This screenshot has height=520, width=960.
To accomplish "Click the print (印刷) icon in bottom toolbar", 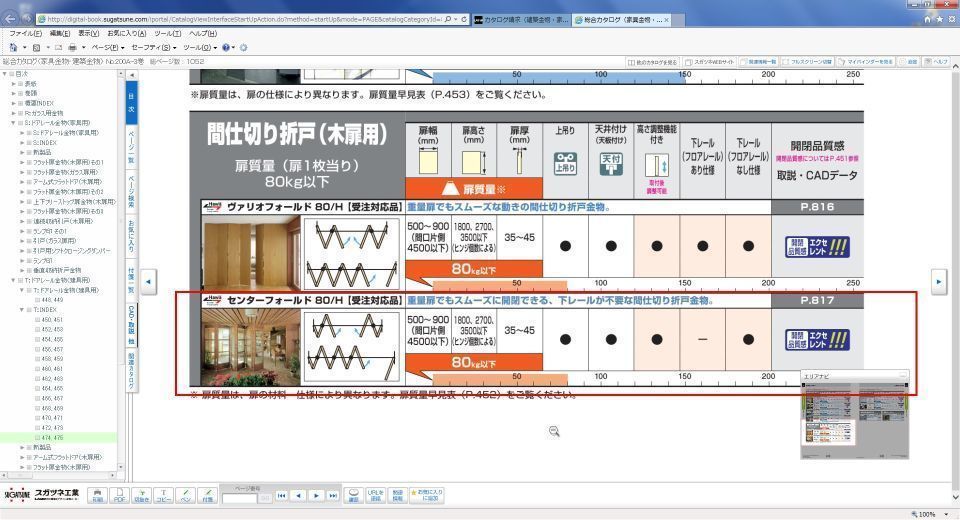I will click(x=97, y=495).
